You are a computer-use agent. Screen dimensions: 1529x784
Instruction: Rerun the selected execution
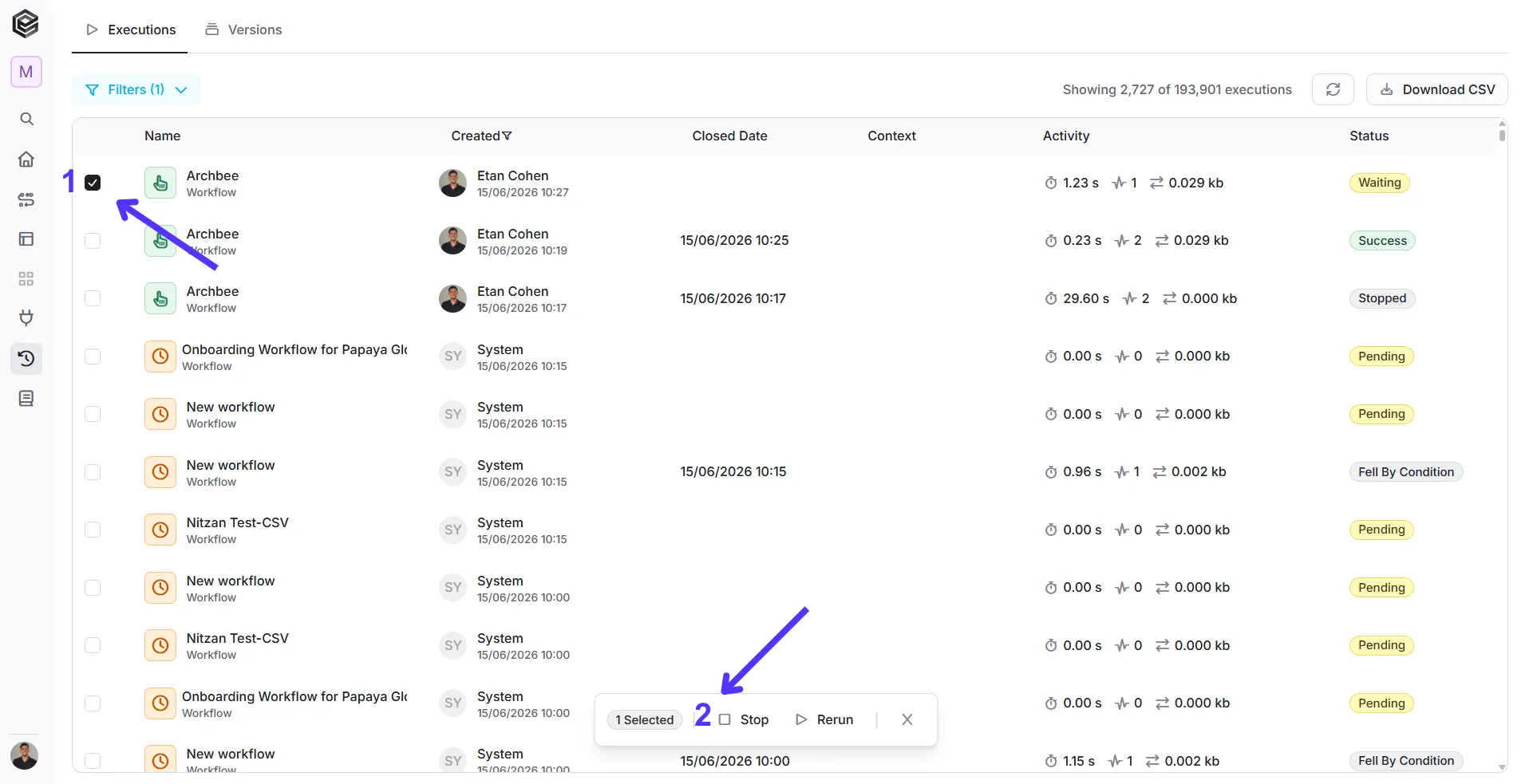(x=824, y=719)
